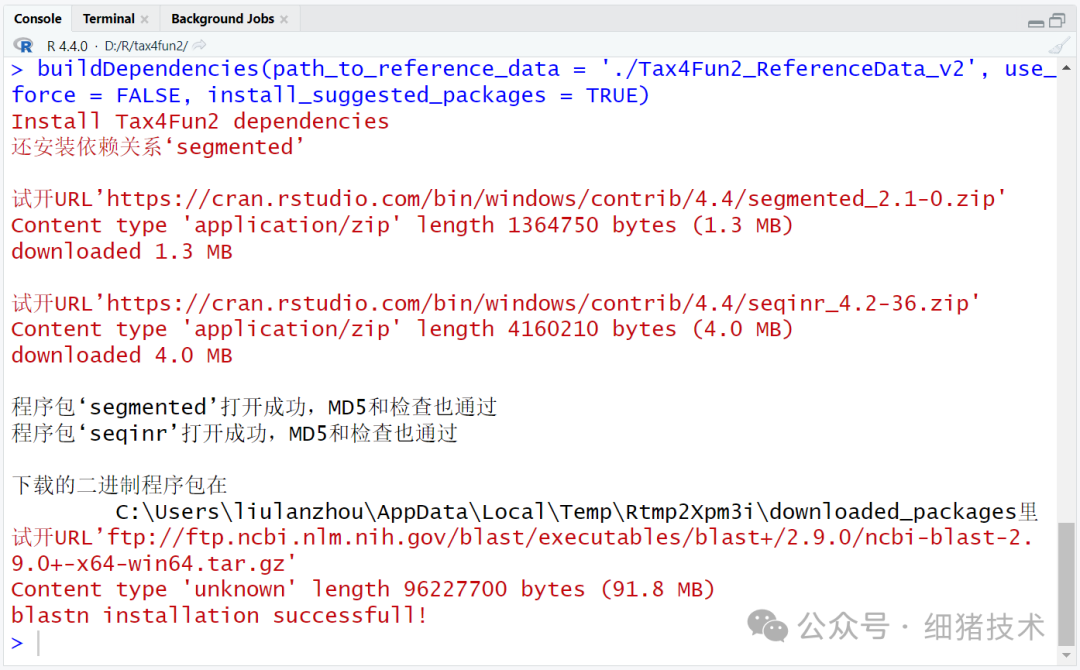
Task: Click the view current working directory arrow
Action: tap(200, 46)
